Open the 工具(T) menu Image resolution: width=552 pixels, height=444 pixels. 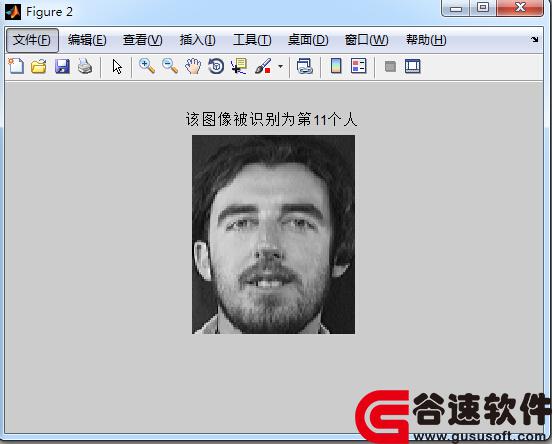tap(252, 40)
